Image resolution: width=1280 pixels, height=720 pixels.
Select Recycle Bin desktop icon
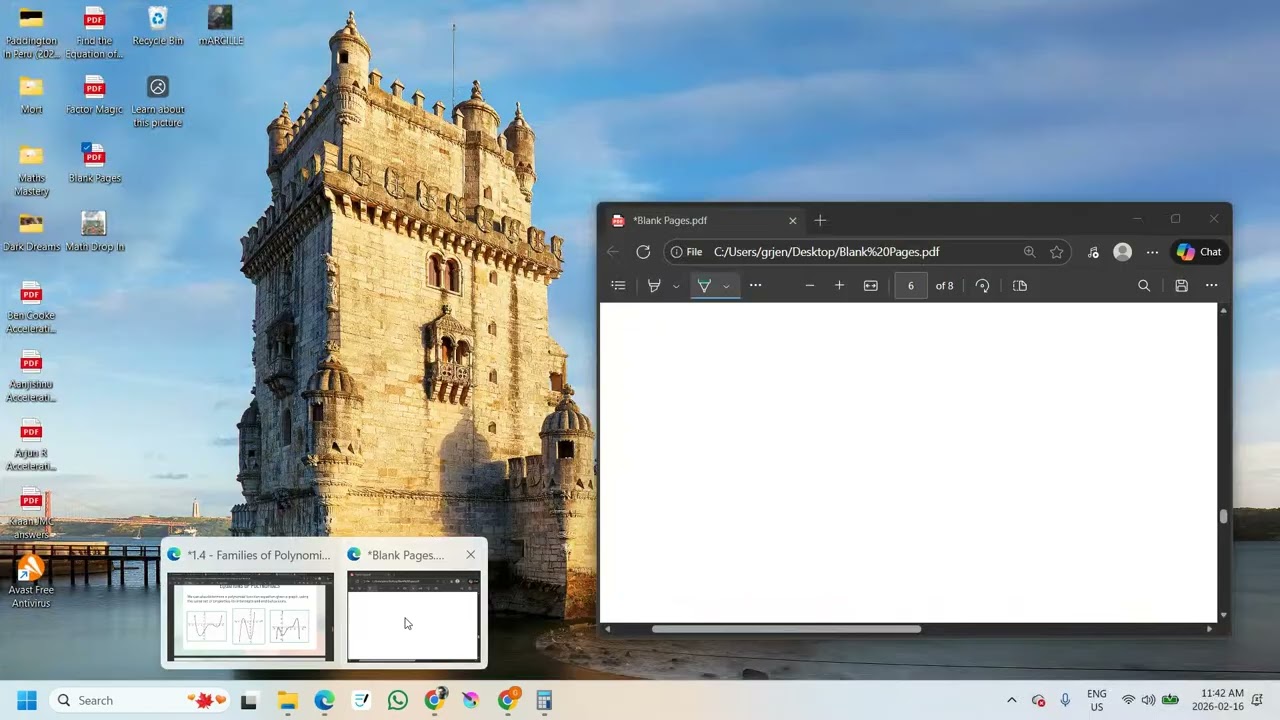[158, 26]
